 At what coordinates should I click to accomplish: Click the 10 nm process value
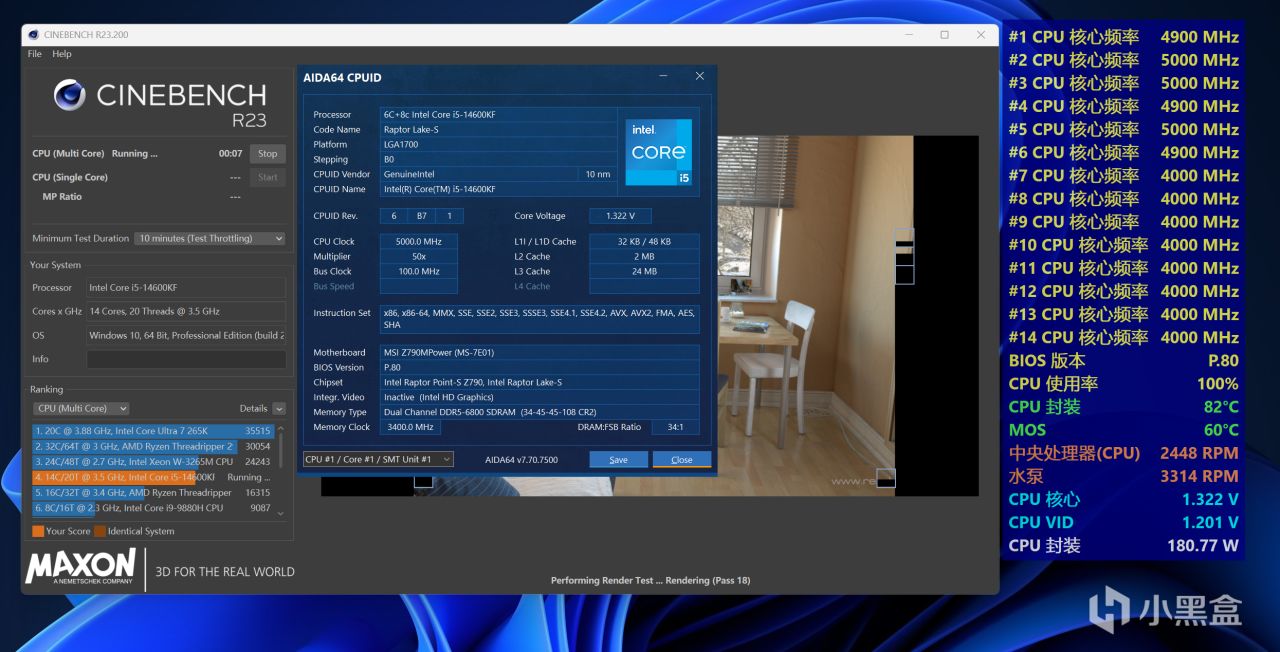[x=597, y=174]
